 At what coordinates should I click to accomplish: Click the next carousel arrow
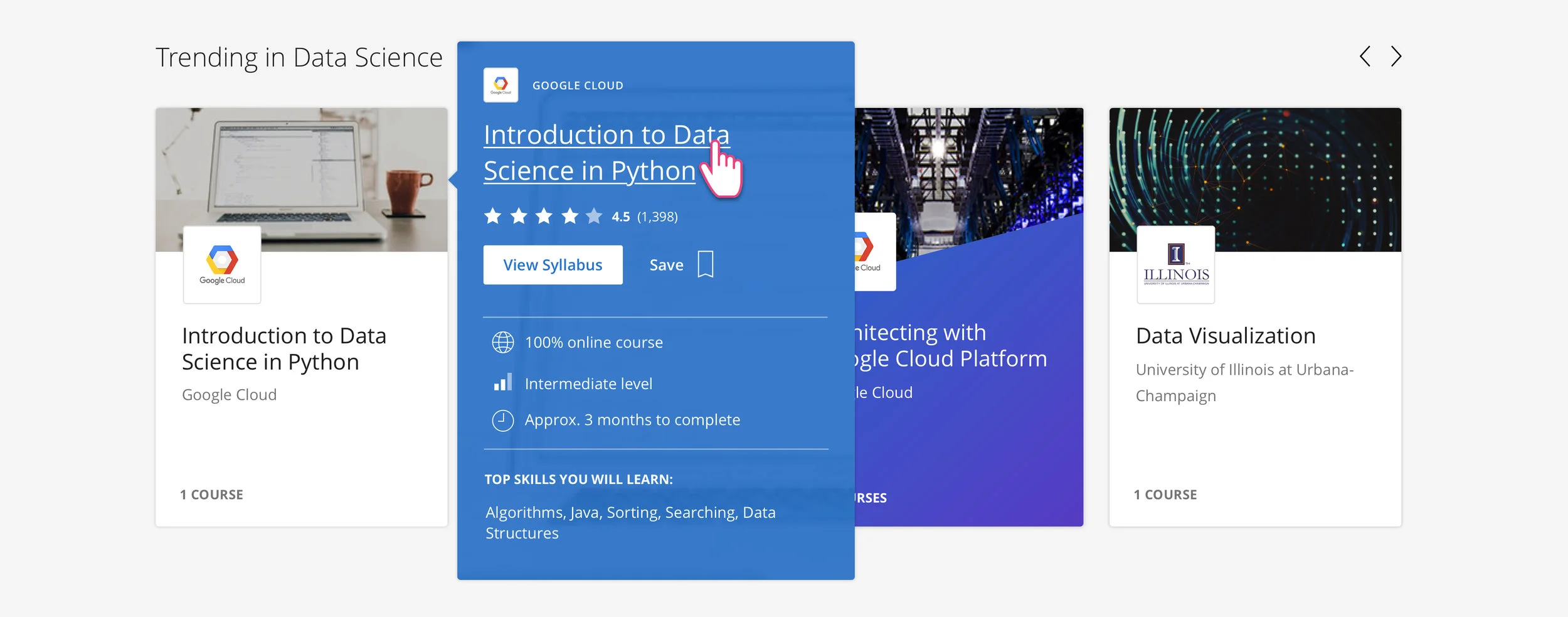coord(1396,56)
